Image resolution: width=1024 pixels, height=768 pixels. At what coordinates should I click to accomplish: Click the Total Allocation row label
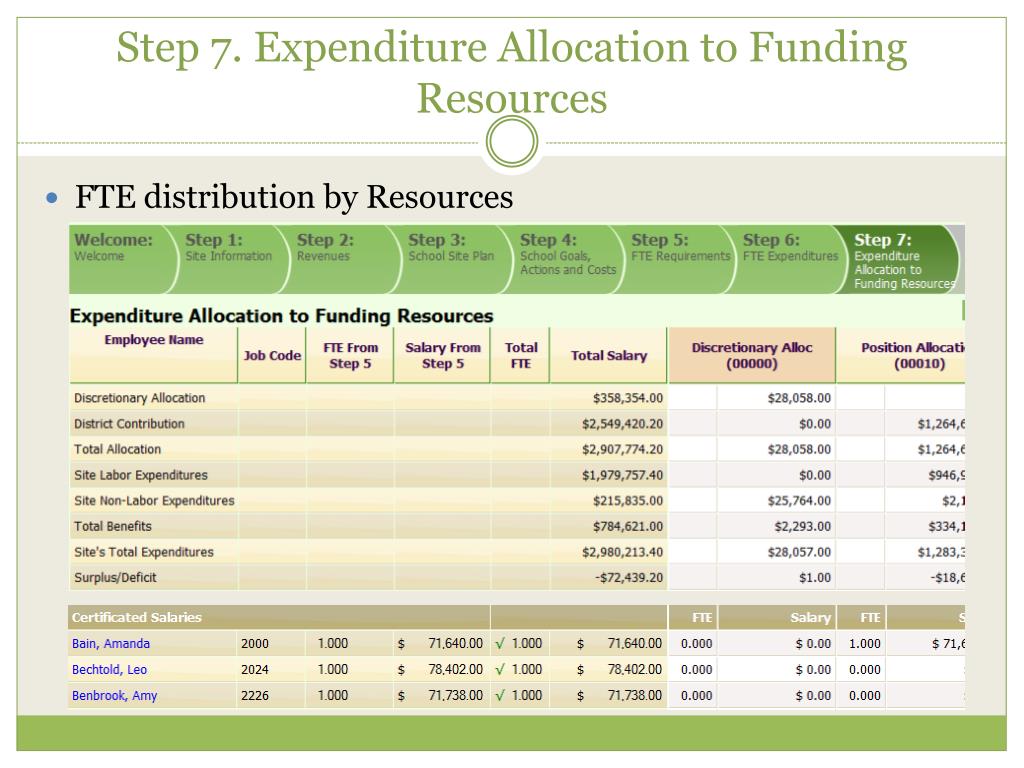[x=118, y=449]
